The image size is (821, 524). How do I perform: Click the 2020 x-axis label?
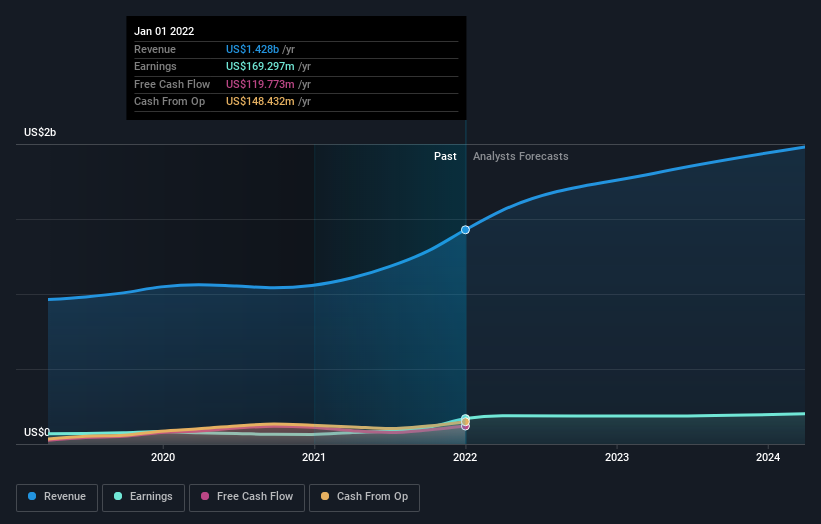click(163, 457)
